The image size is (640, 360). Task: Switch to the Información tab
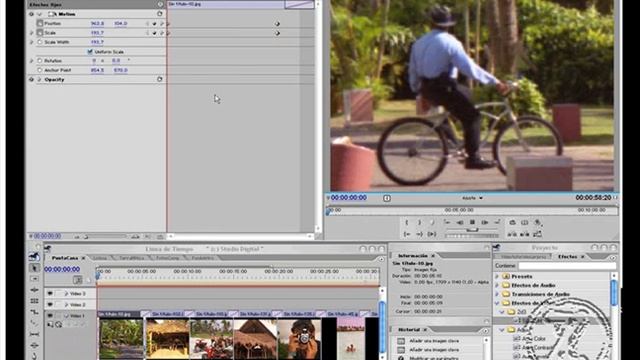(x=413, y=256)
